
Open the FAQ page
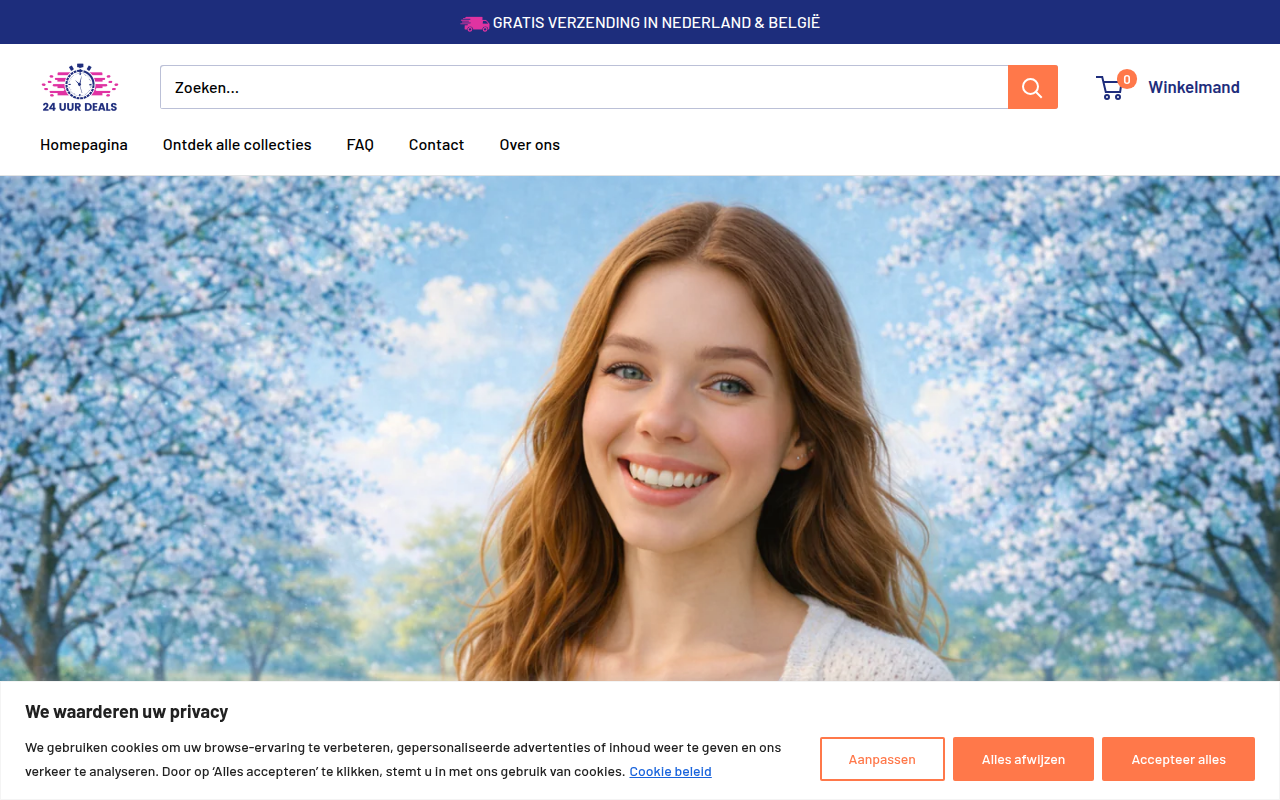pyautogui.click(x=360, y=145)
